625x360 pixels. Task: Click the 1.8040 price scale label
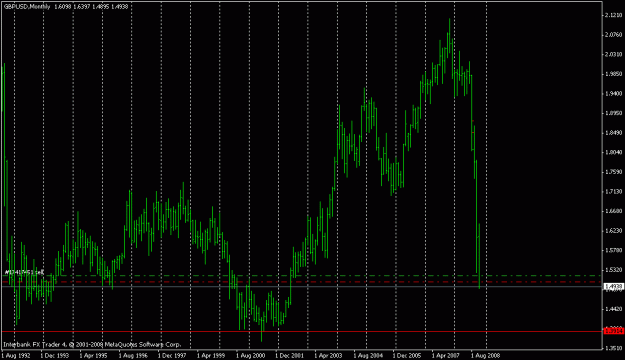[613, 152]
